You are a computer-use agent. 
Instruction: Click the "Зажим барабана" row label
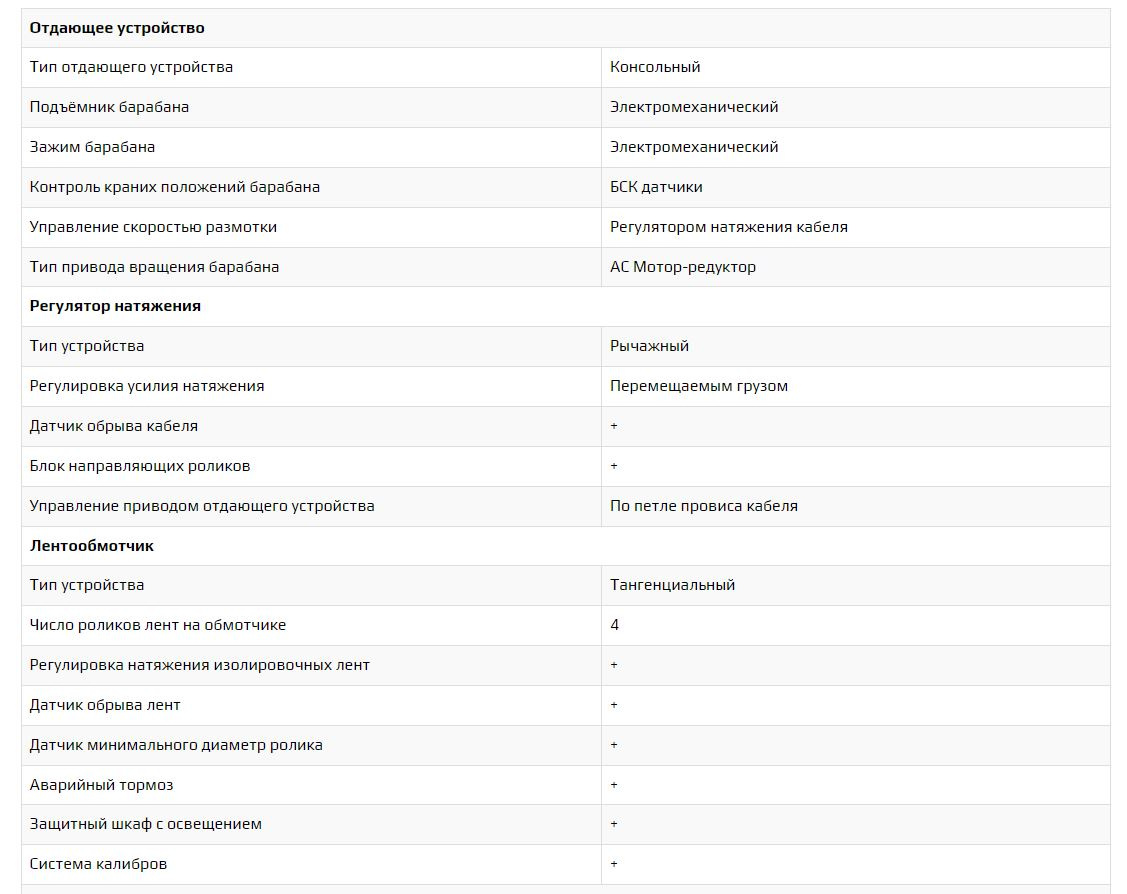[92, 147]
